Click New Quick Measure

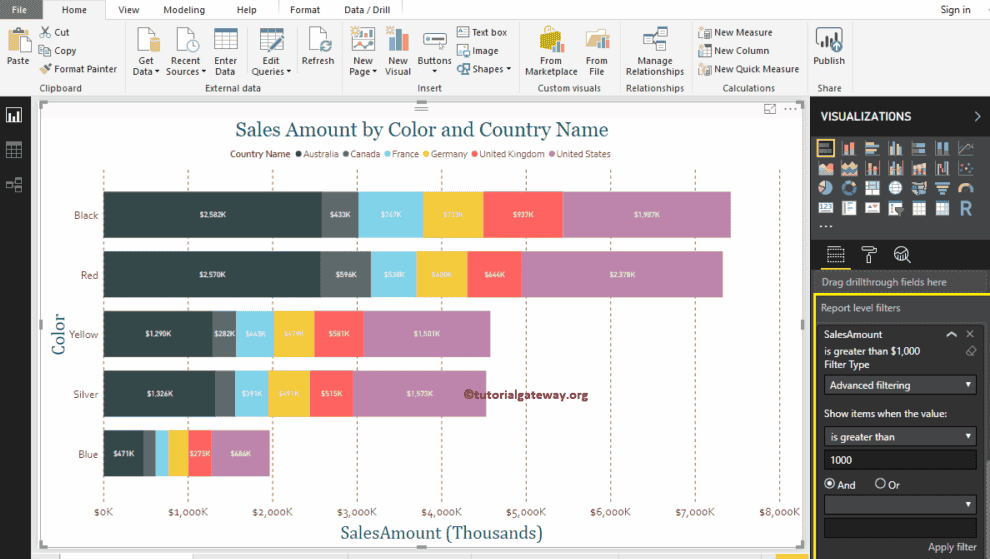(749, 69)
